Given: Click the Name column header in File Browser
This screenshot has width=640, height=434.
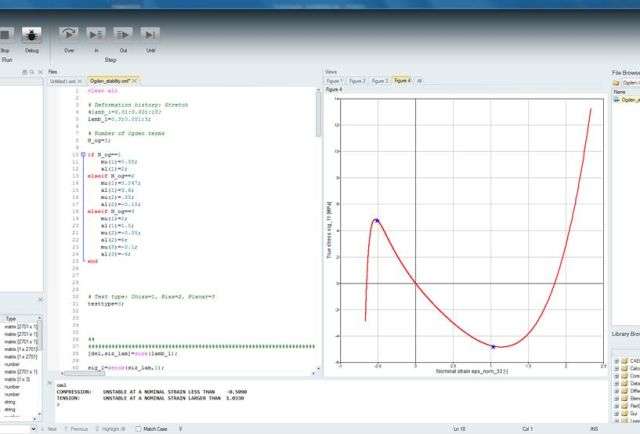Looking at the screenshot, I should [619, 92].
